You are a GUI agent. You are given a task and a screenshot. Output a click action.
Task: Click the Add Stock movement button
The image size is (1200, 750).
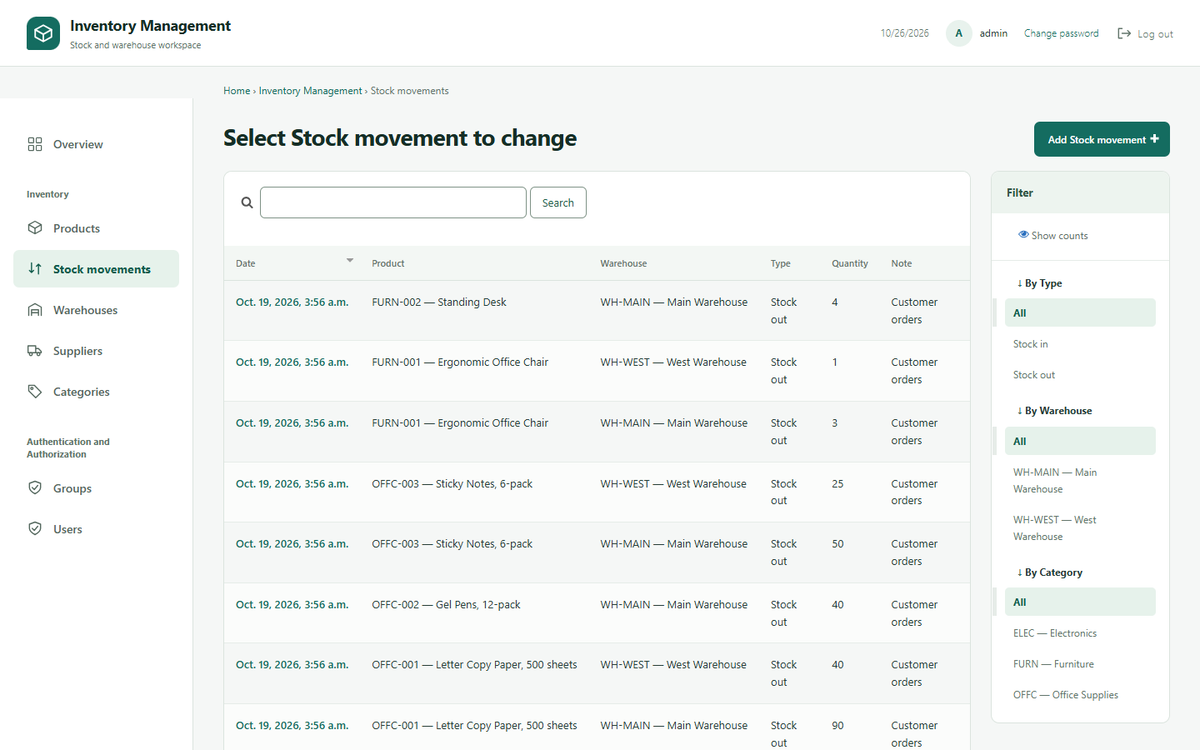pyautogui.click(x=1102, y=139)
